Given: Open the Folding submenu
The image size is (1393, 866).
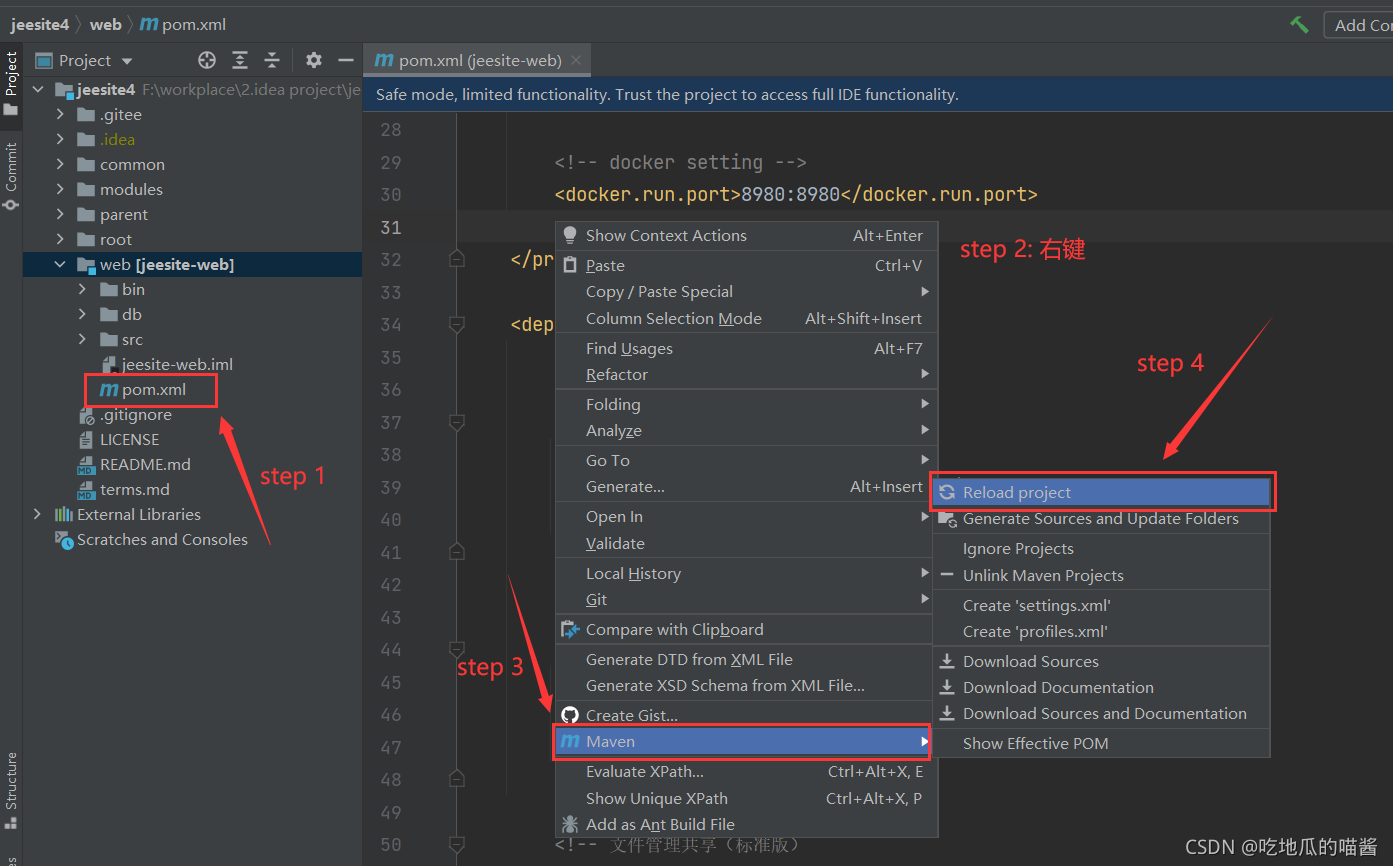Looking at the screenshot, I should [x=746, y=404].
